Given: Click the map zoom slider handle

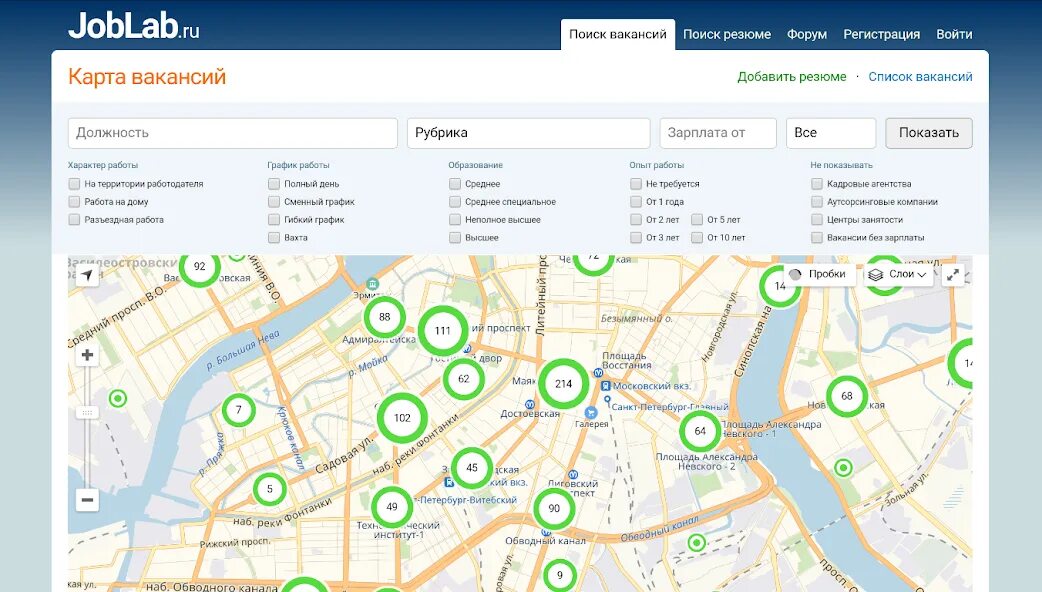Looking at the screenshot, I should [87, 413].
